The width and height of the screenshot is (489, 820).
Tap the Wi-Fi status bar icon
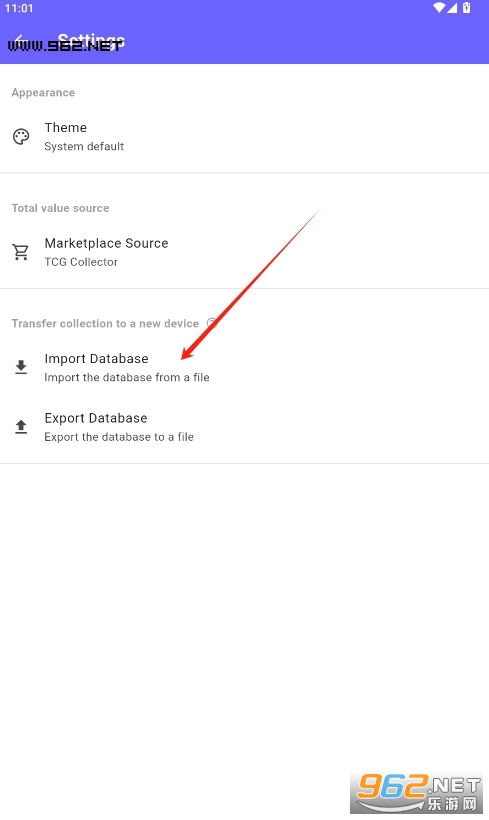(x=439, y=8)
